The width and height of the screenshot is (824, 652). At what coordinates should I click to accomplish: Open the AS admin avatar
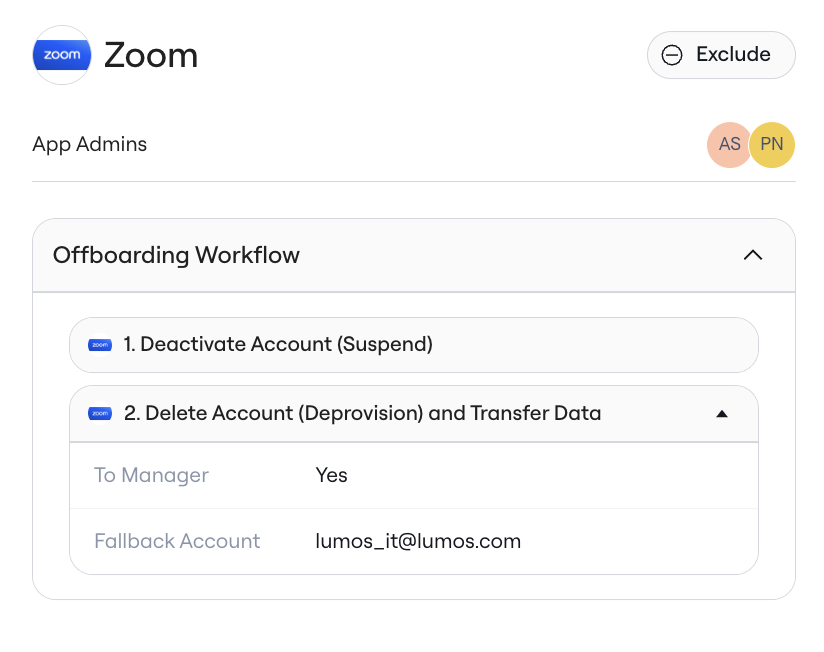click(729, 144)
